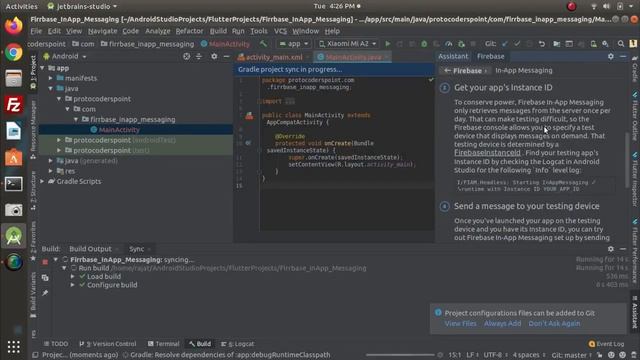Expand the manifests folder

coord(51,78)
